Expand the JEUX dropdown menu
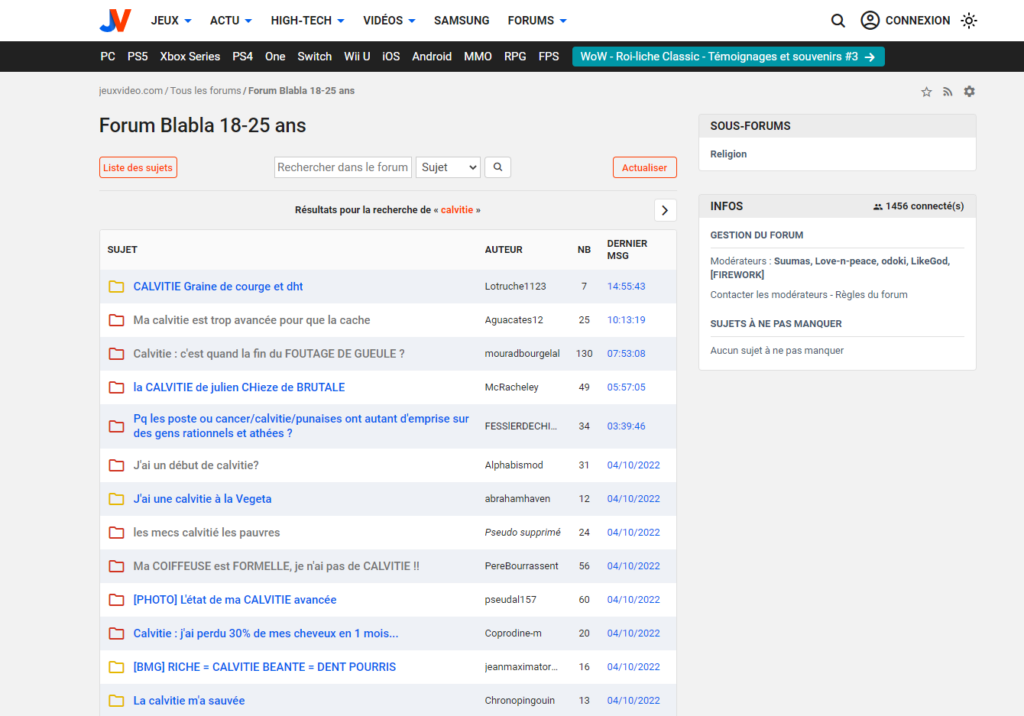The height and width of the screenshot is (716, 1024). click(x=172, y=20)
